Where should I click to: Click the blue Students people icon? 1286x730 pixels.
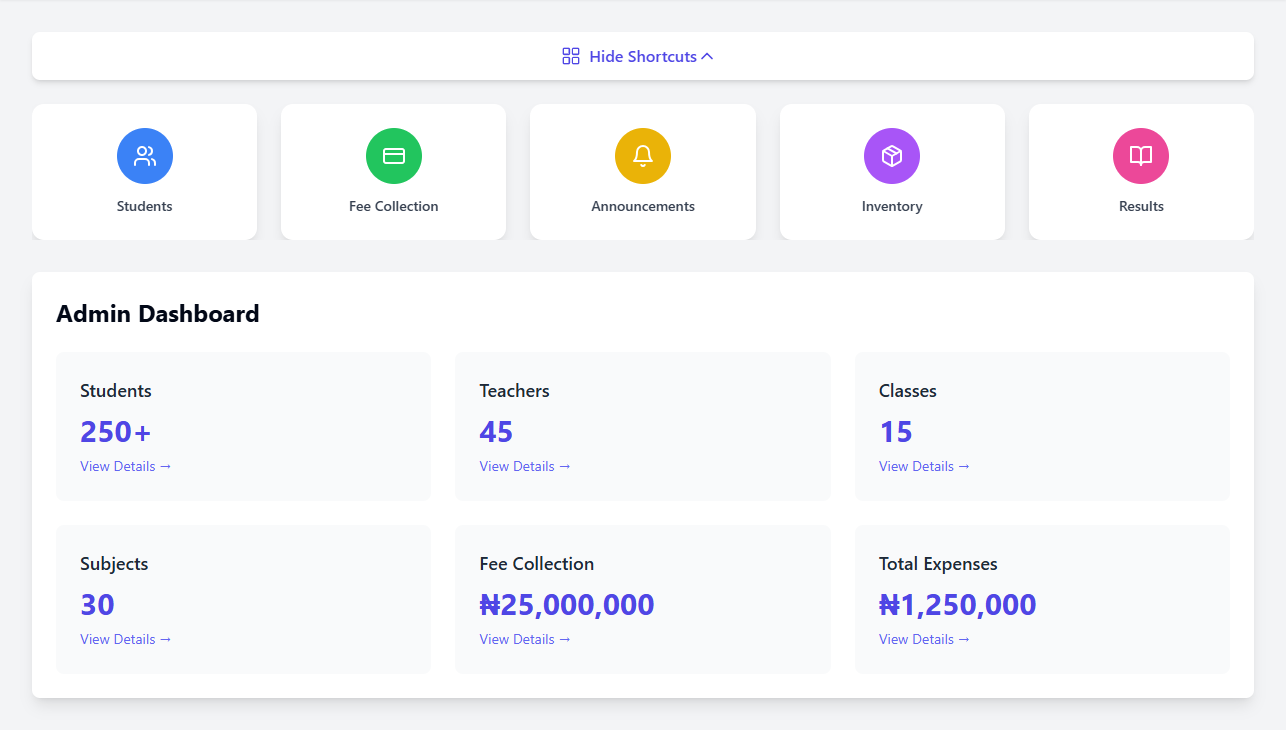pos(145,156)
